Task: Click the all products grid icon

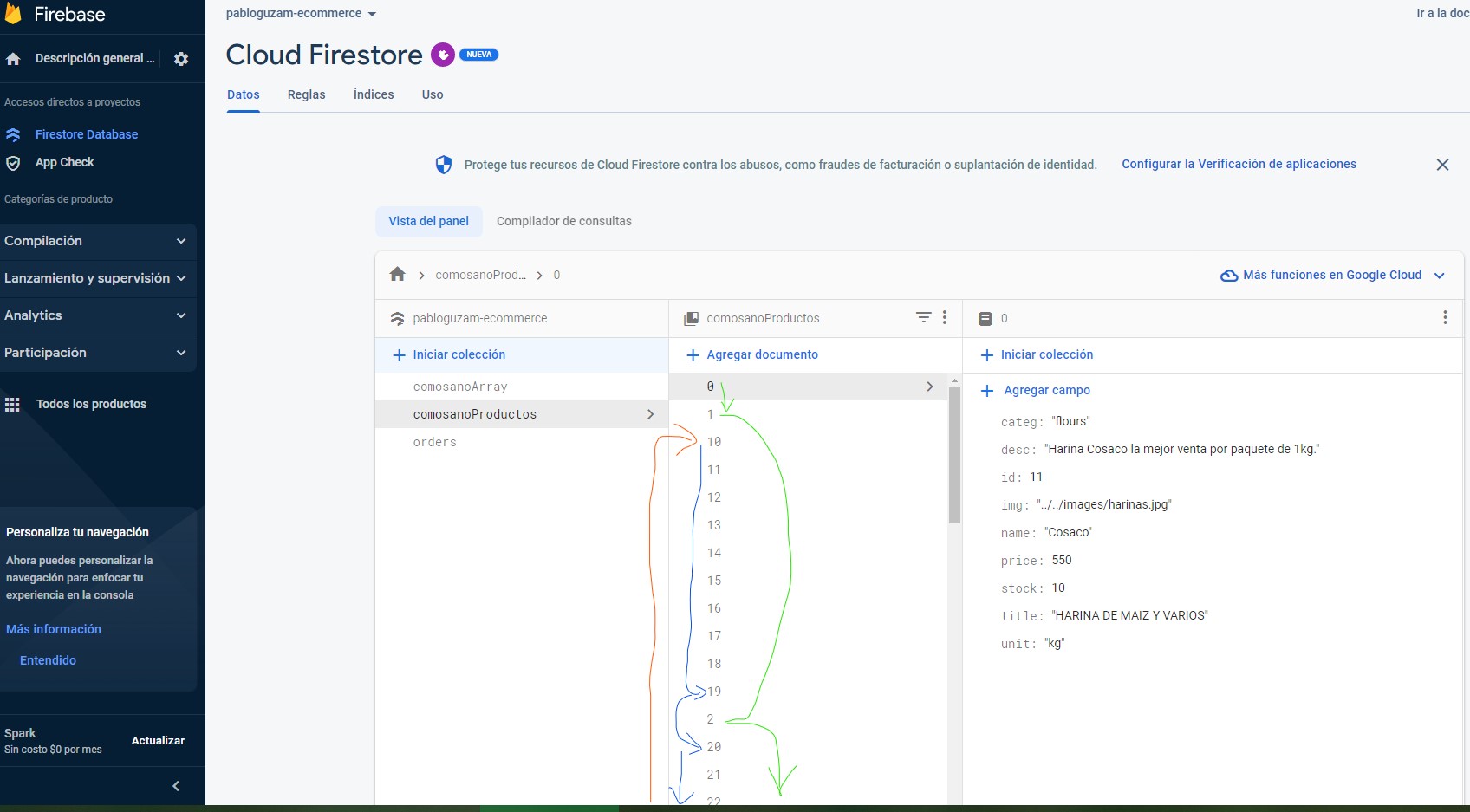Action: pos(12,405)
